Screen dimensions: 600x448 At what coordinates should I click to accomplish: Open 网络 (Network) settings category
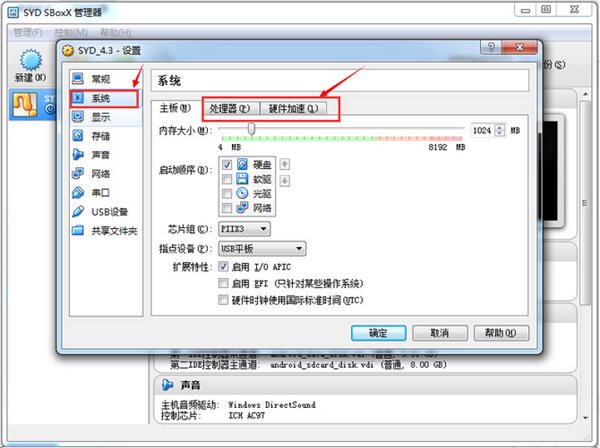click(105, 174)
